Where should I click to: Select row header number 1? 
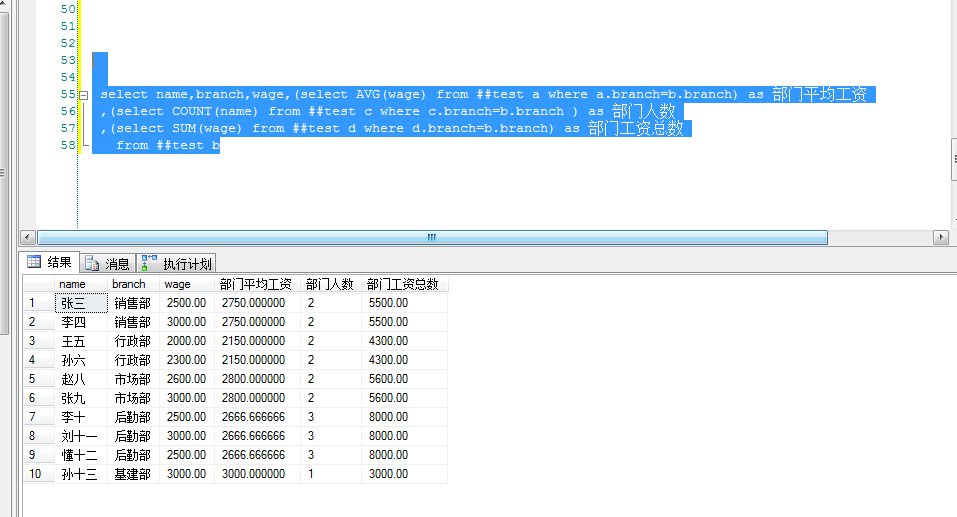pyautogui.click(x=39, y=303)
